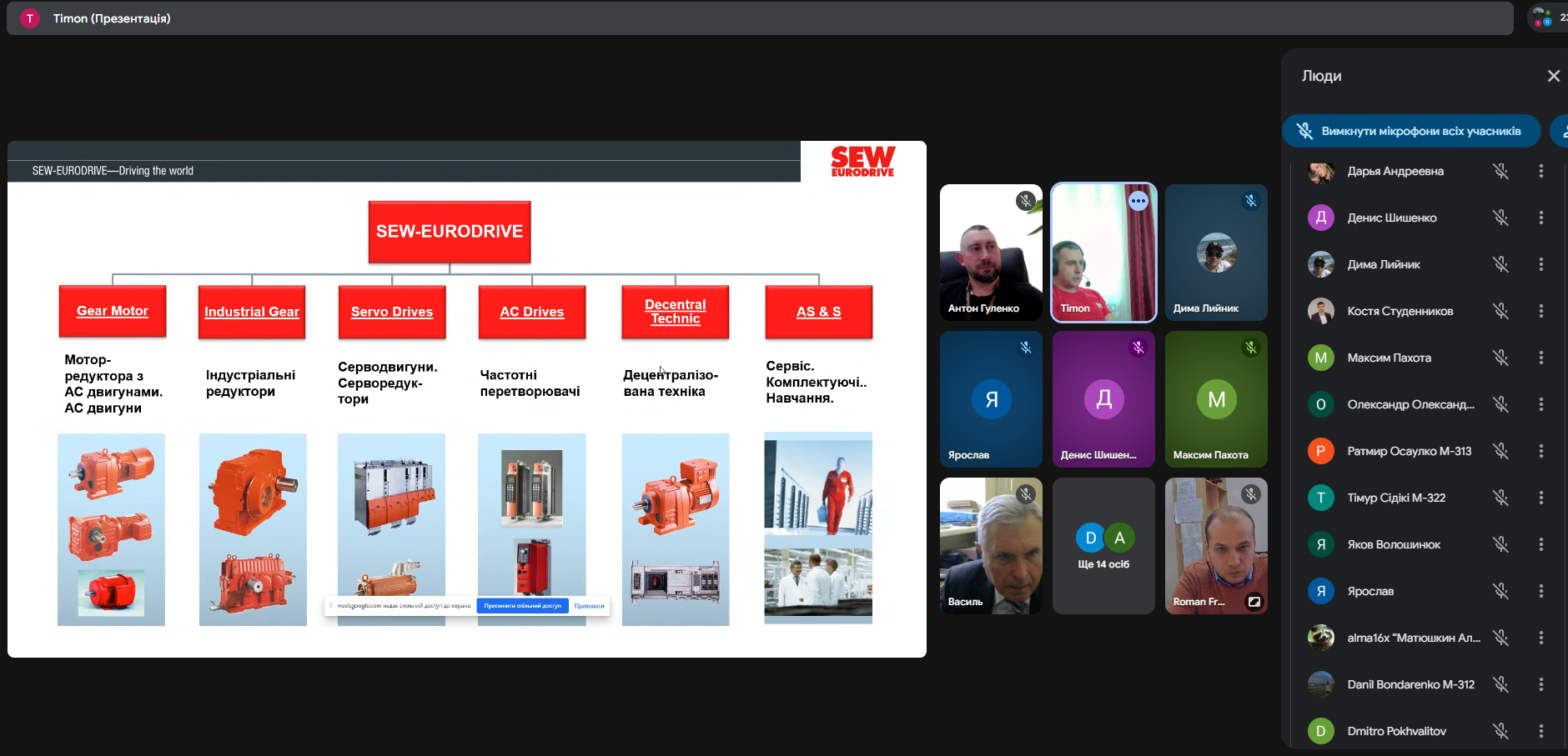The width and height of the screenshot is (1568, 756).
Task: Open the Ще 14 осіб participants tile
Action: click(x=1103, y=546)
